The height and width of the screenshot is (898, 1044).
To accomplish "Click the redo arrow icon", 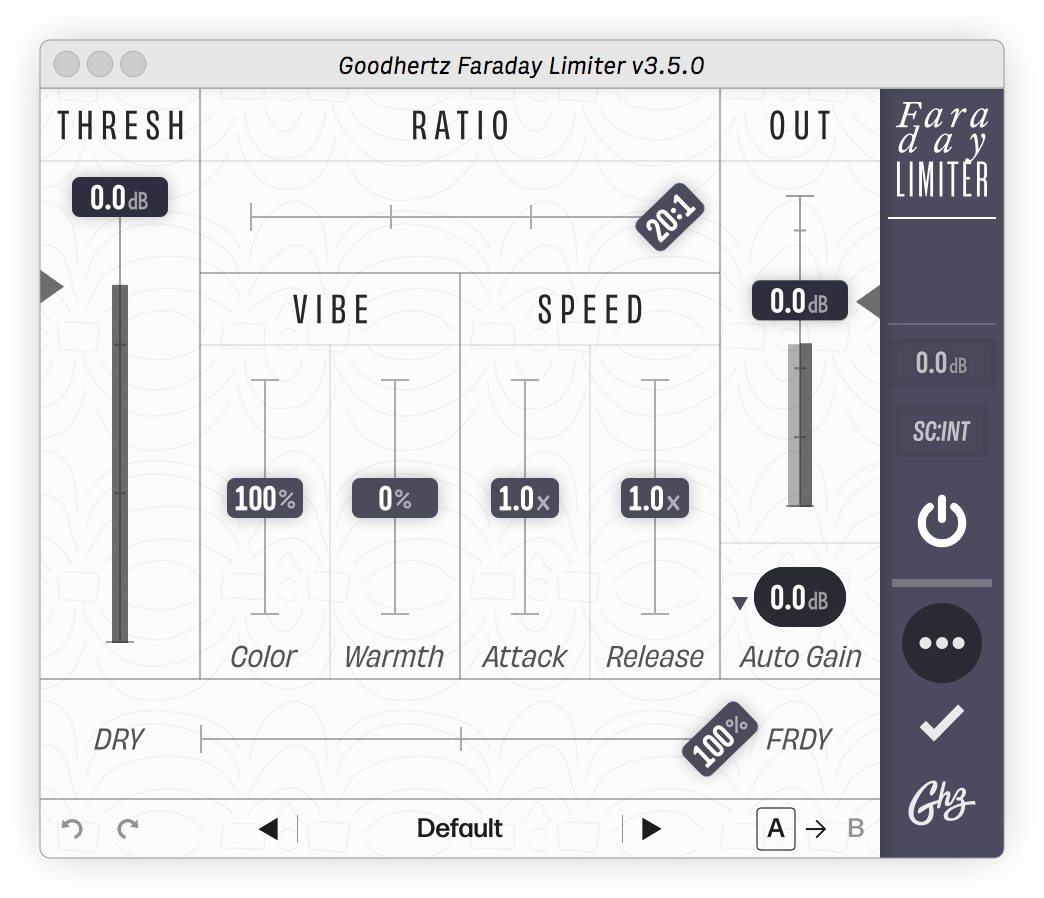I will [x=128, y=829].
